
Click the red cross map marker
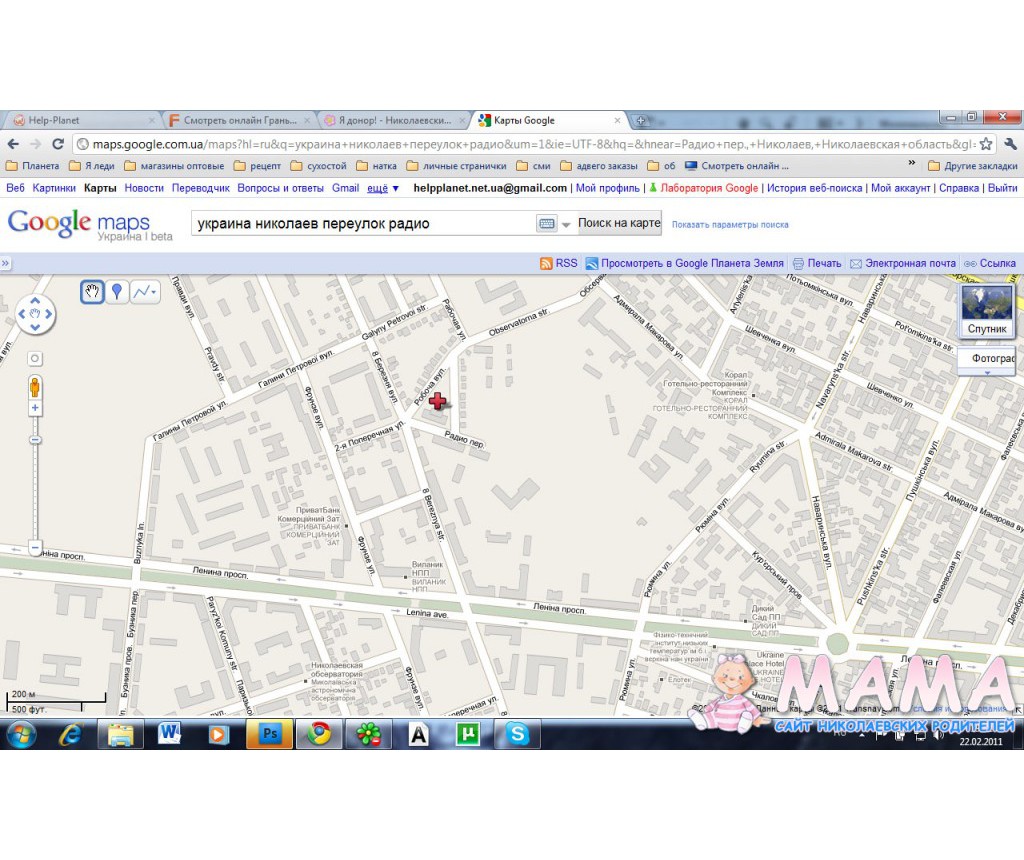click(438, 402)
